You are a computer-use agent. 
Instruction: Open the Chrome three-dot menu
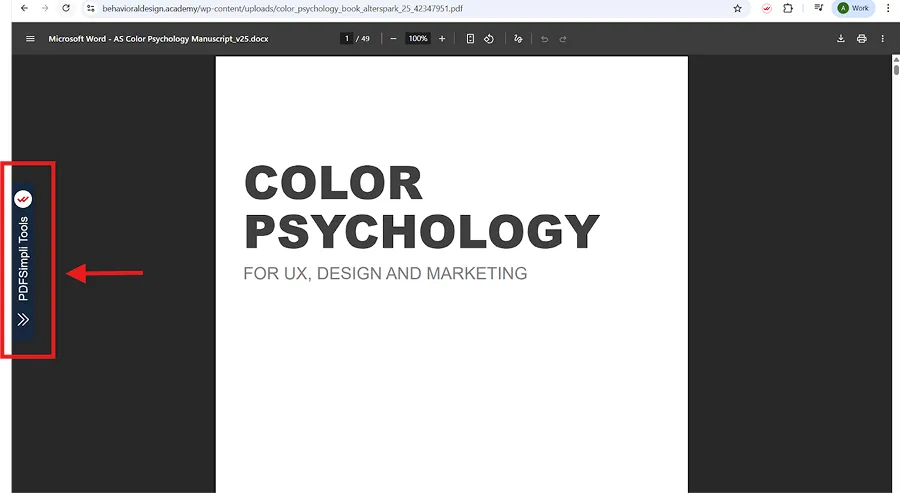click(888, 8)
